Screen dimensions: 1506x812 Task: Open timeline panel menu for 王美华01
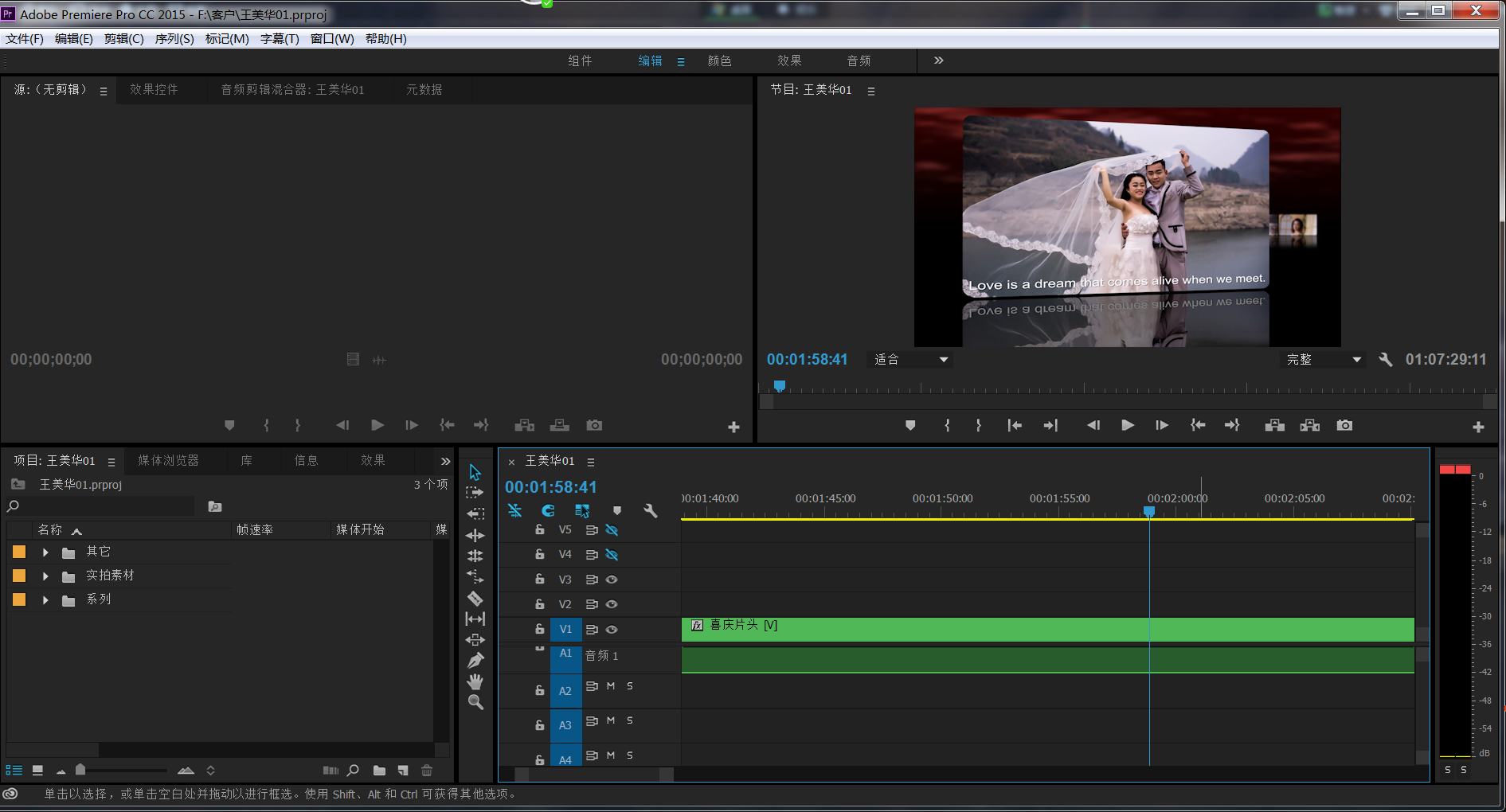point(590,462)
